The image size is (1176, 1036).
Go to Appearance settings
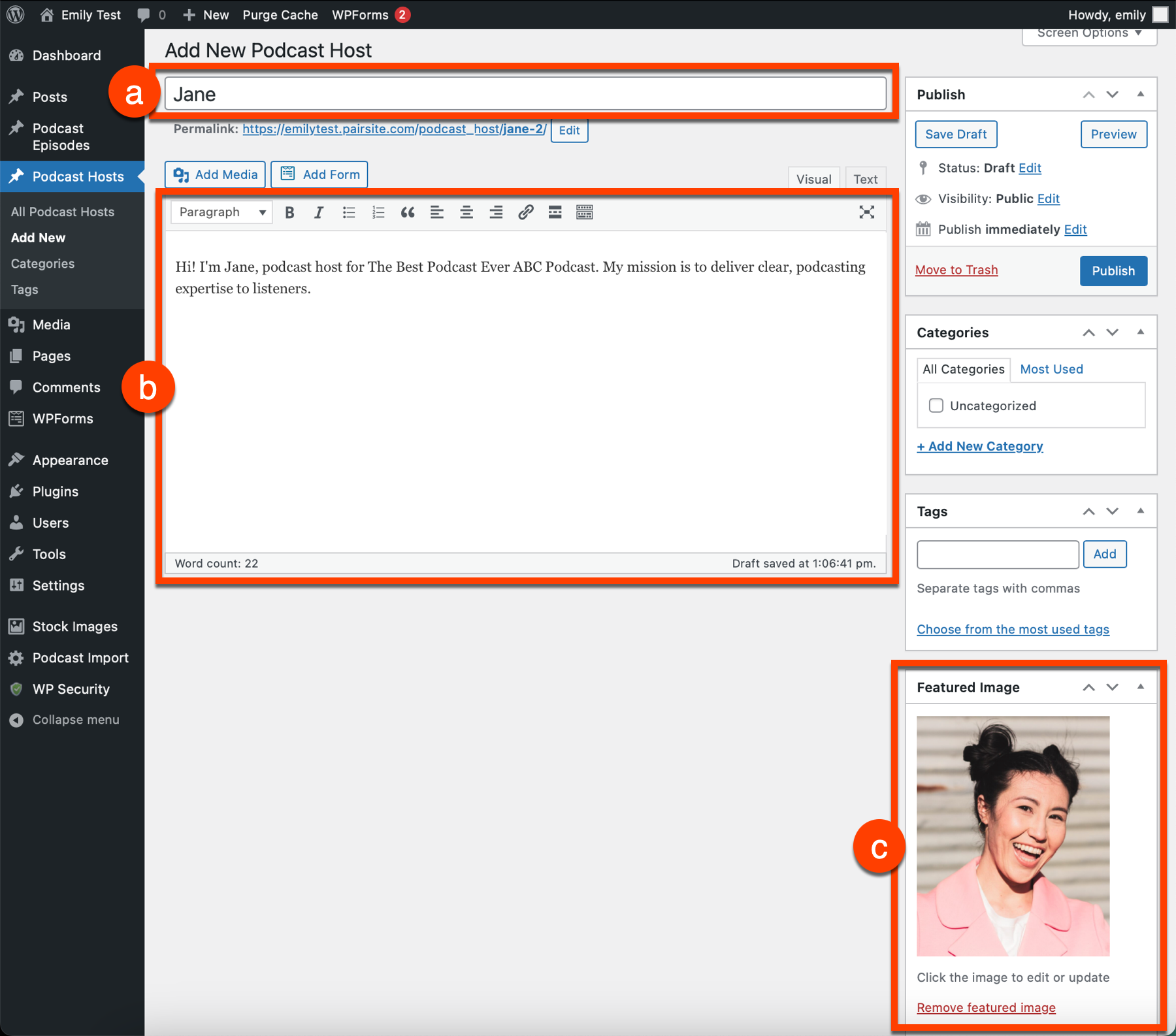(x=72, y=461)
